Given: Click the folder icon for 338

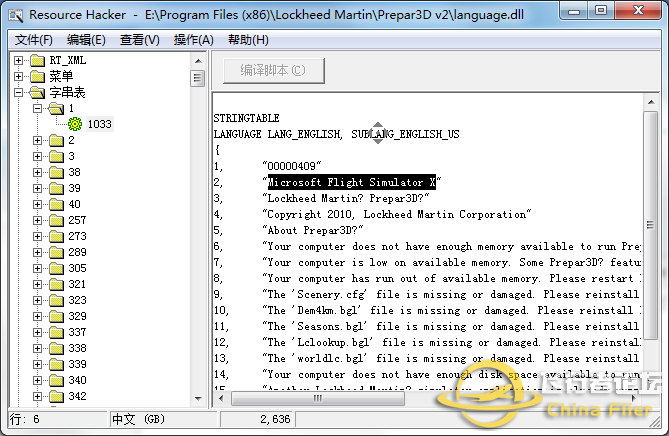Looking at the screenshot, I should (56, 349).
